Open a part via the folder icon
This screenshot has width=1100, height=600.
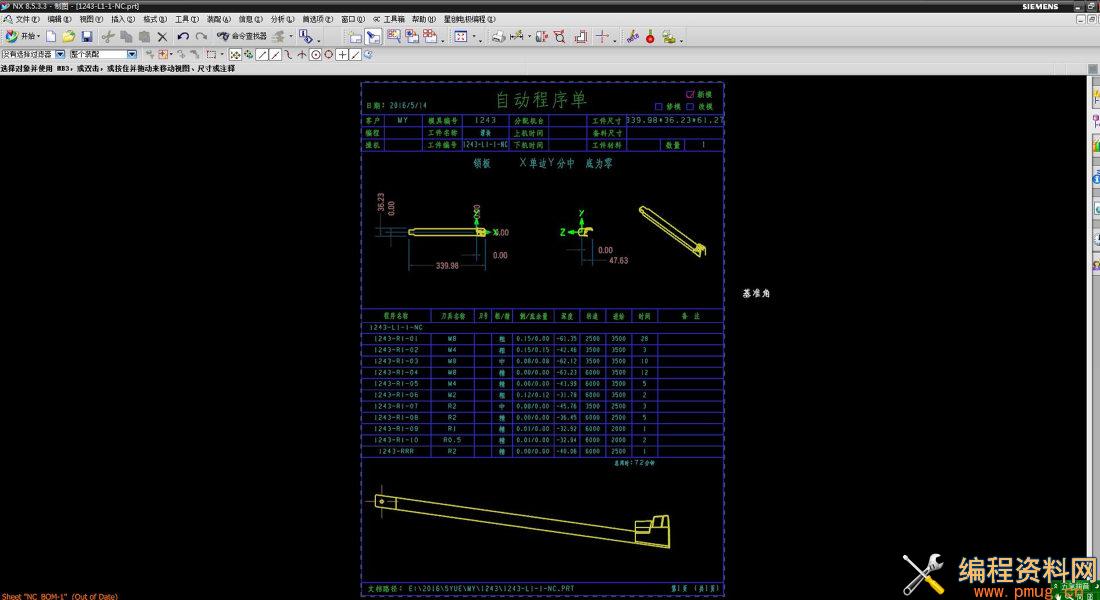click(x=69, y=36)
